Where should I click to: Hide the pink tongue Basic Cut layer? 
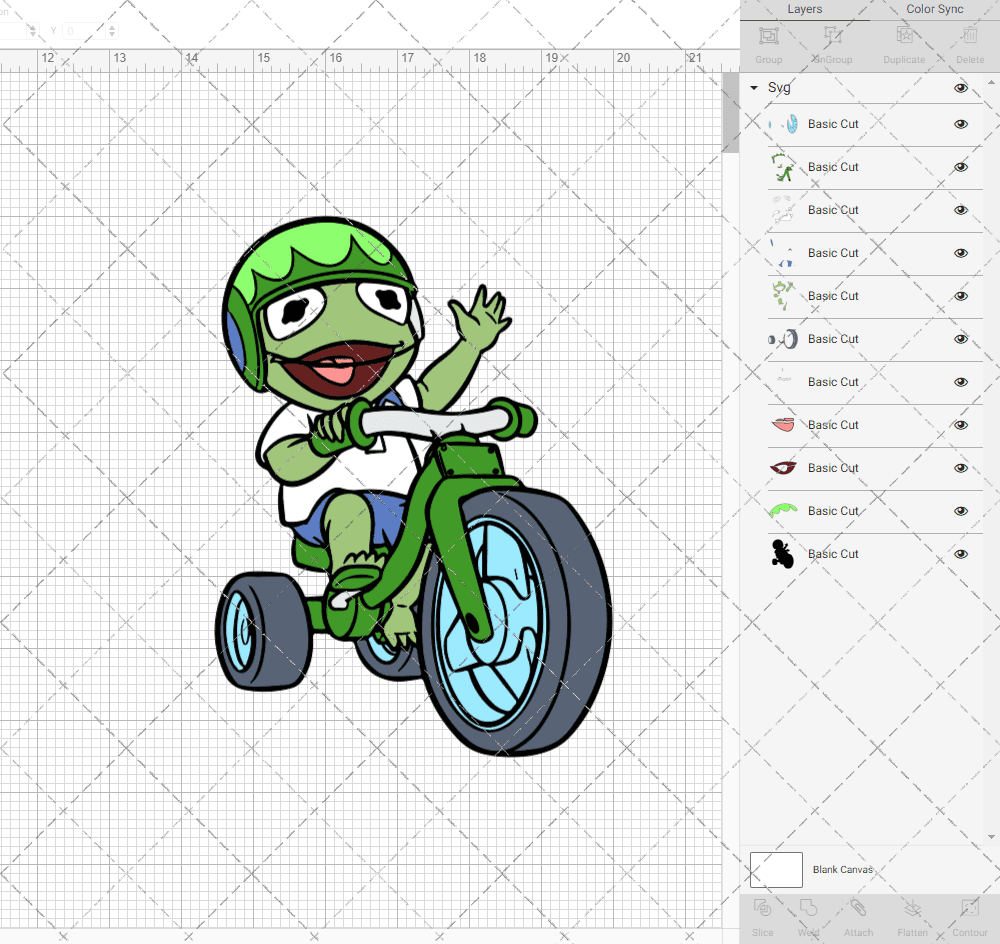point(960,425)
